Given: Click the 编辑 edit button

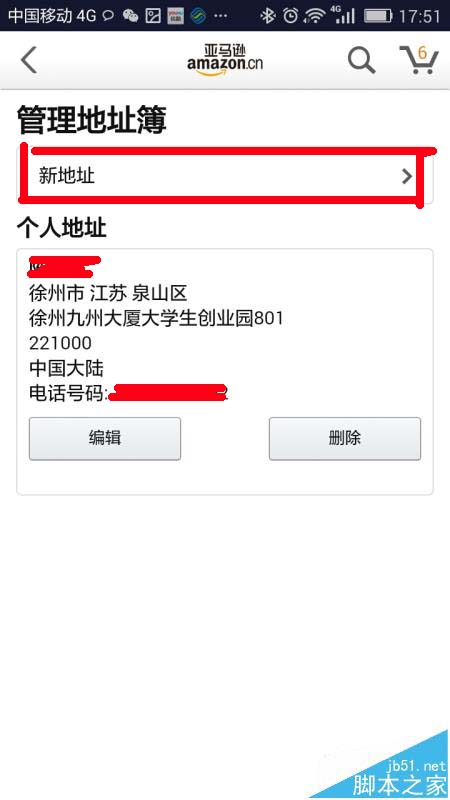Looking at the screenshot, I should pyautogui.click(x=105, y=438).
